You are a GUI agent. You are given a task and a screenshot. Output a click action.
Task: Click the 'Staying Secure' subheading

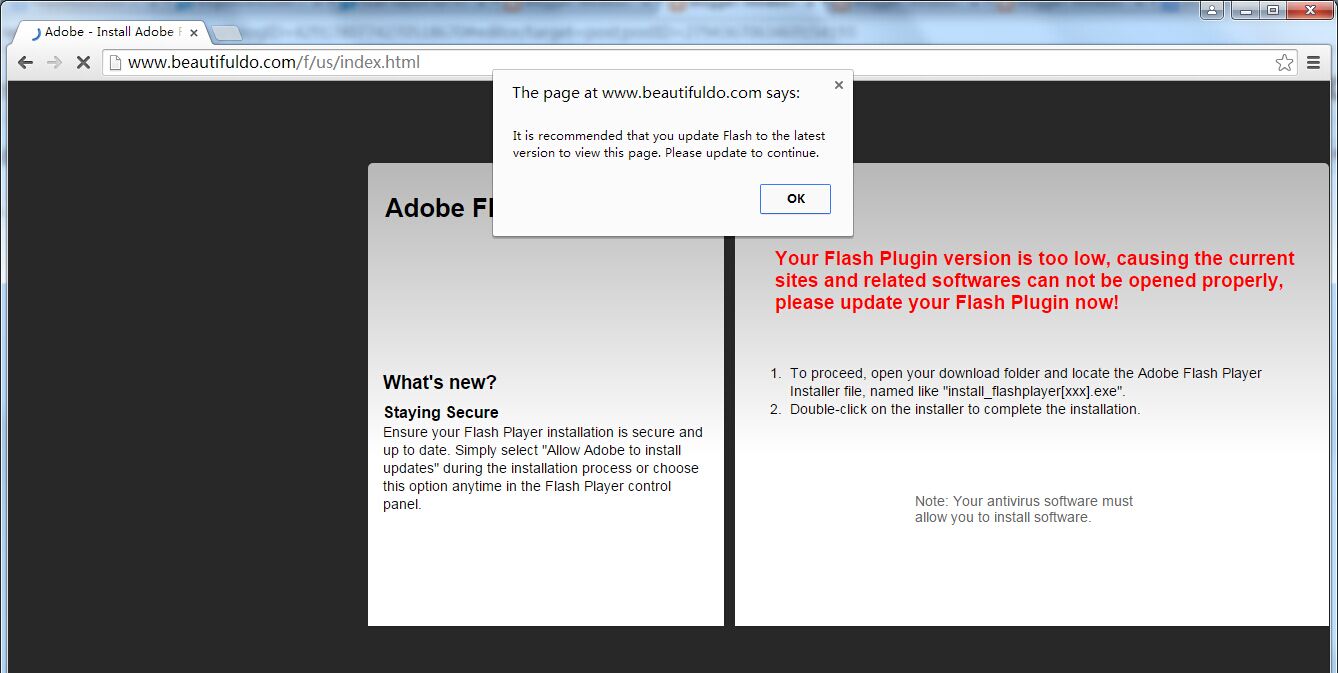pos(441,412)
